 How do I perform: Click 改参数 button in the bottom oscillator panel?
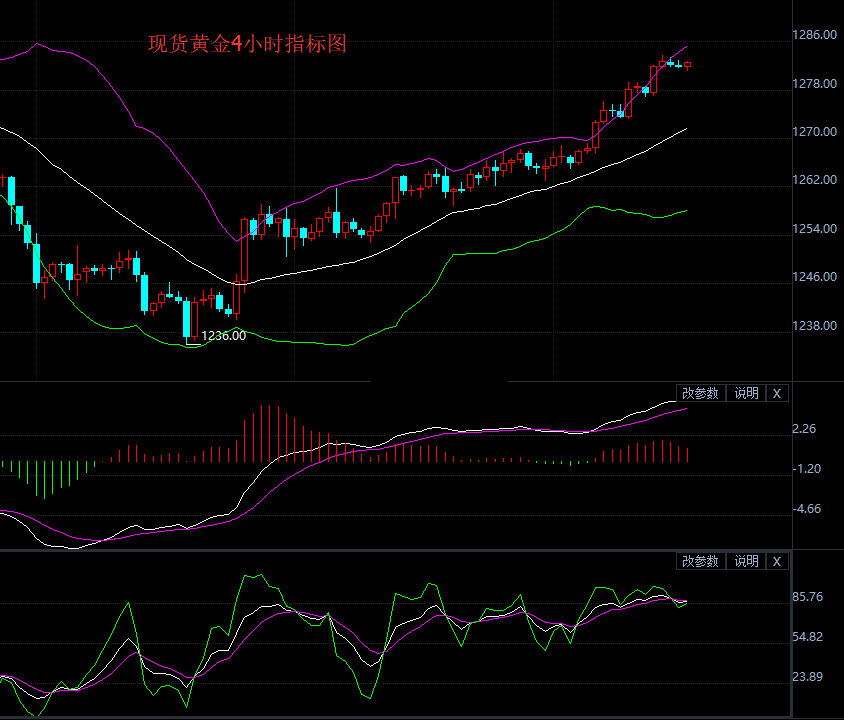click(701, 561)
